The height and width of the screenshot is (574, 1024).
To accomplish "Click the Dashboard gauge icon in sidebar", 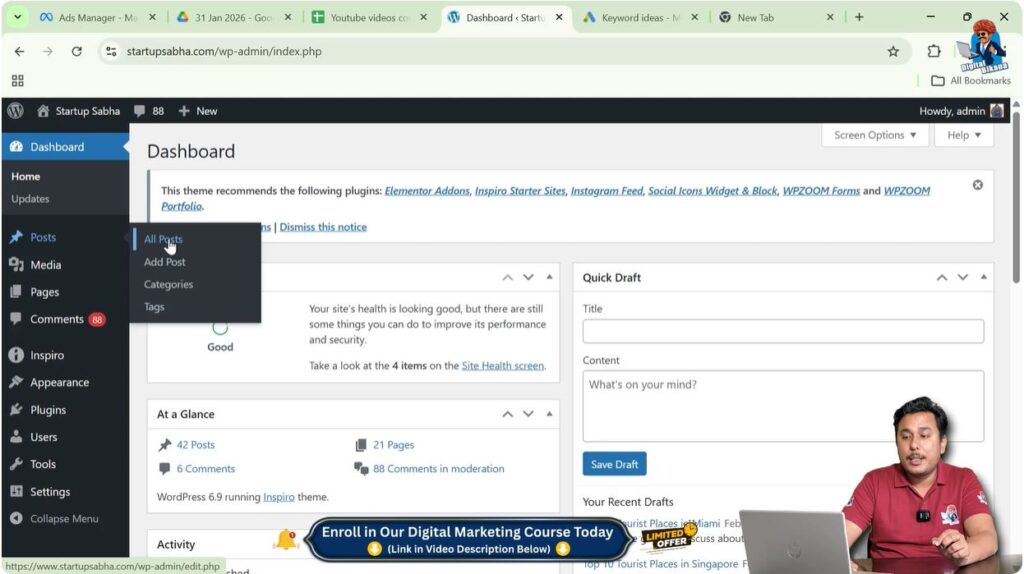I will click(16, 147).
